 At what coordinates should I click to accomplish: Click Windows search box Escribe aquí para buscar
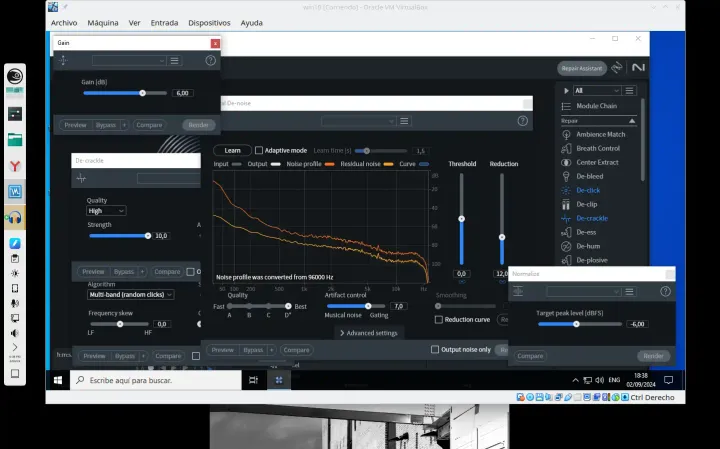pyautogui.click(x=156, y=380)
